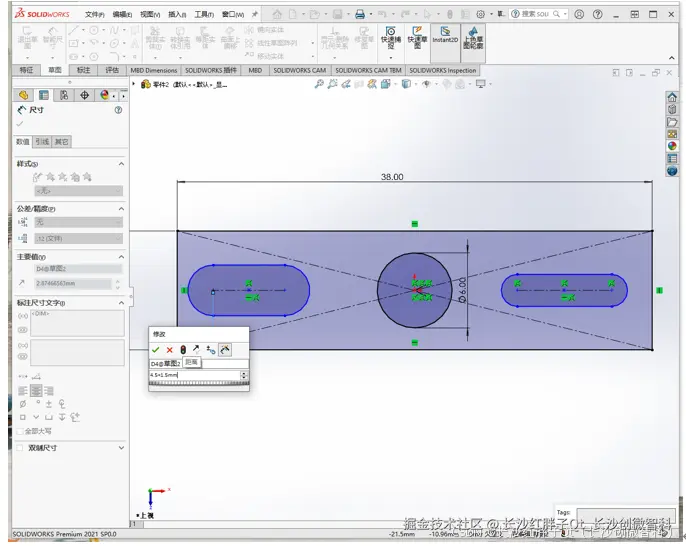Open File Explorer folder icon in task pane

click(672, 122)
